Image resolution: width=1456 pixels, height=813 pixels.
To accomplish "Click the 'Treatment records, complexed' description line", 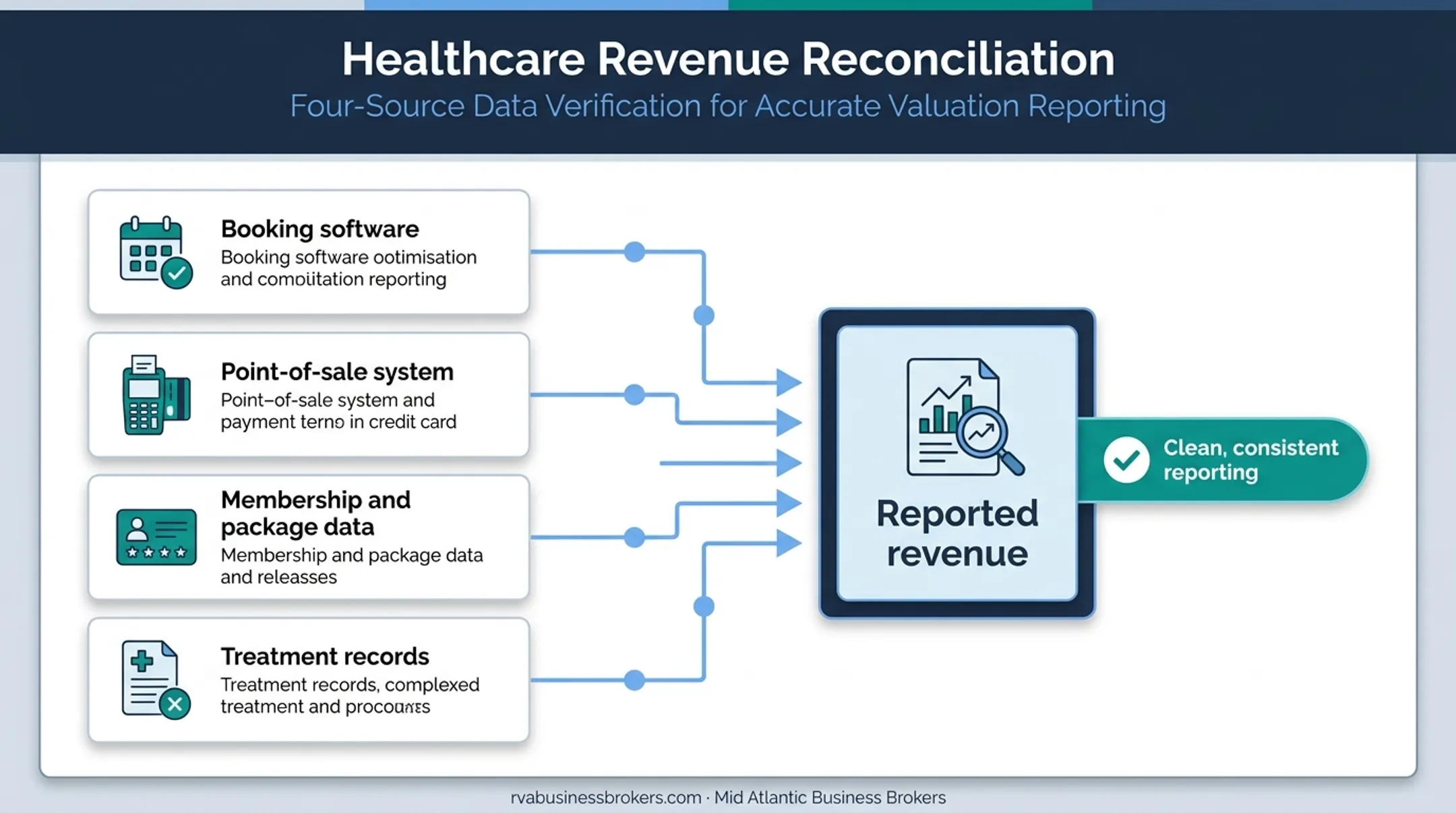I will (x=350, y=684).
